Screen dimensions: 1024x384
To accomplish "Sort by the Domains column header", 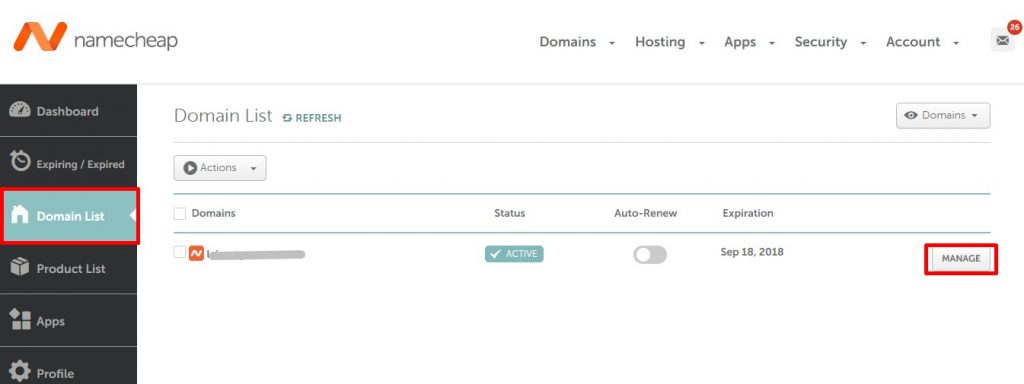I will 214,213.
